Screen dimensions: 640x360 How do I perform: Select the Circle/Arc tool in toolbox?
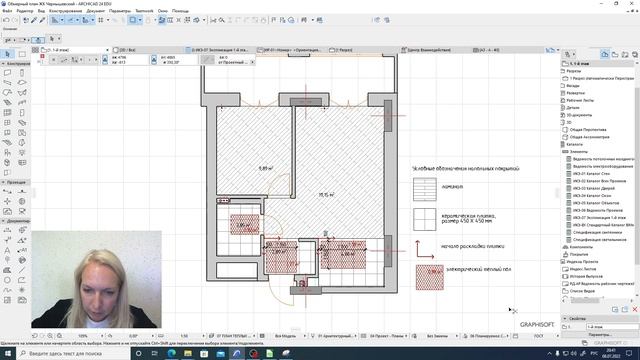coord(7,280)
